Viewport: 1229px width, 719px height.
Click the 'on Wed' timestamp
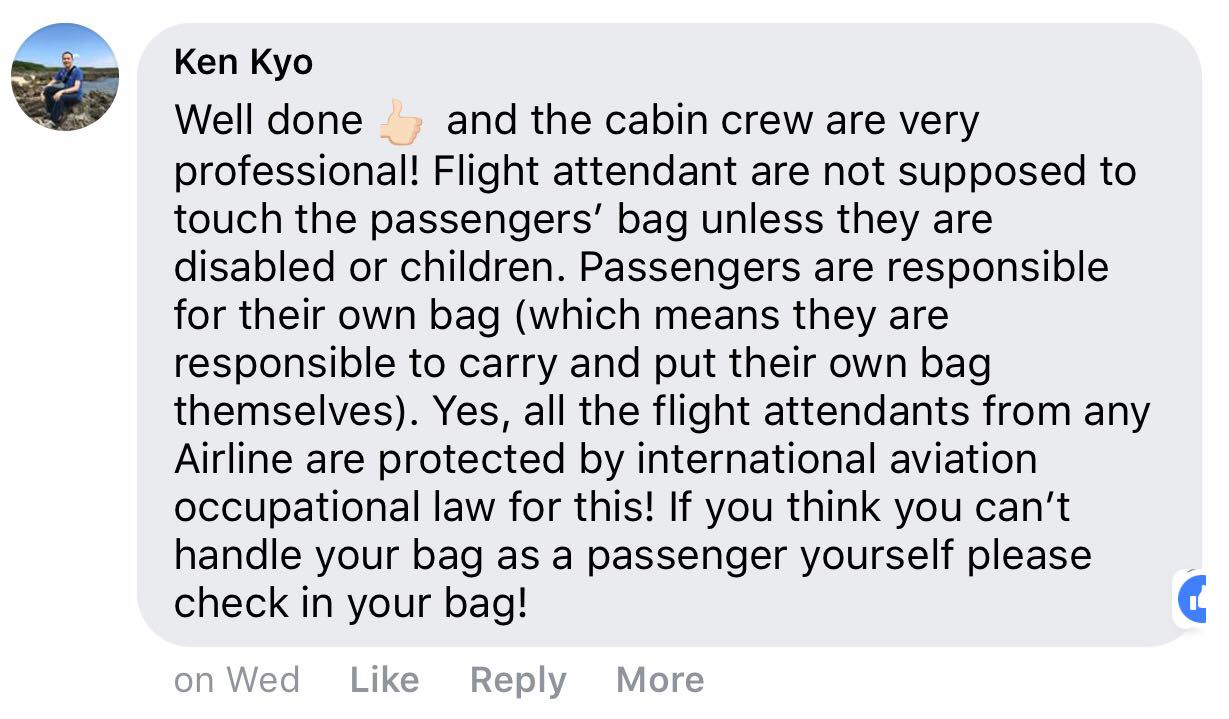pyautogui.click(x=237, y=680)
